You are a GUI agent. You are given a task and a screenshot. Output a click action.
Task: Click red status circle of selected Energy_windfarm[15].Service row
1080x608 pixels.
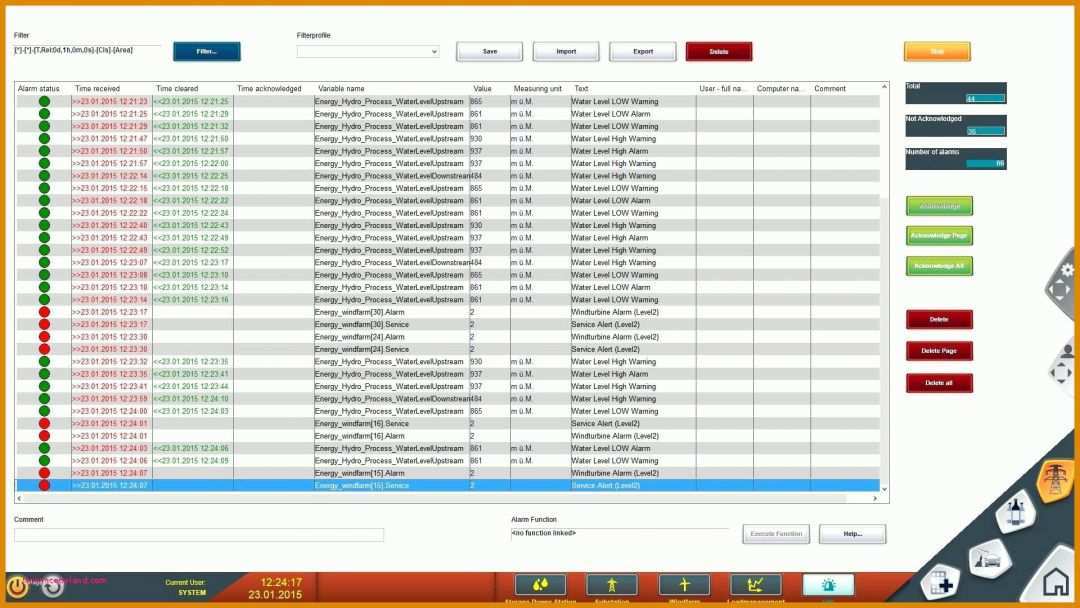pos(44,485)
